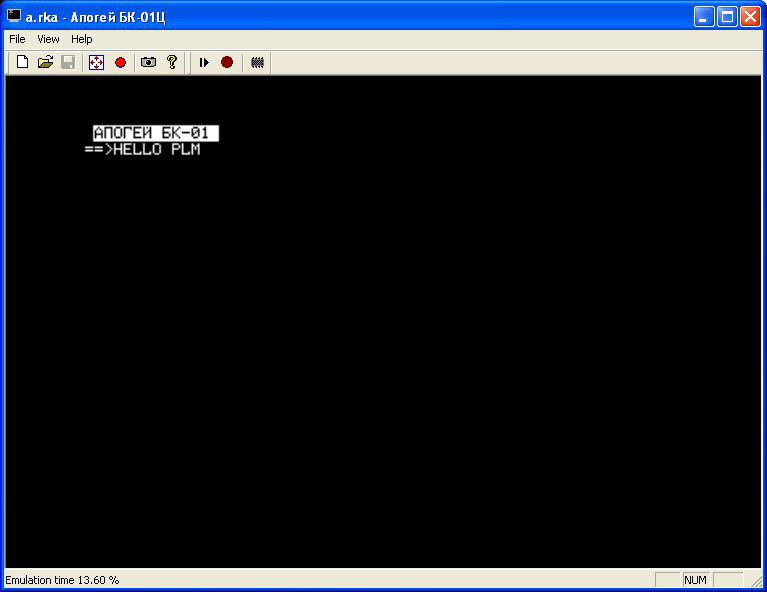Viewport: 767px width, 592px height.
Task: Click the grayed-out Save floppy icon
Action: [68, 62]
